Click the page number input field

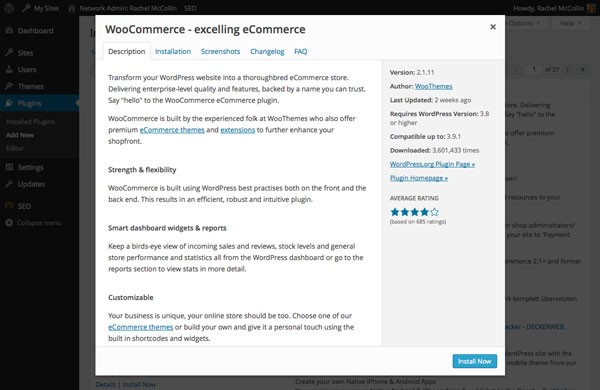point(533,69)
